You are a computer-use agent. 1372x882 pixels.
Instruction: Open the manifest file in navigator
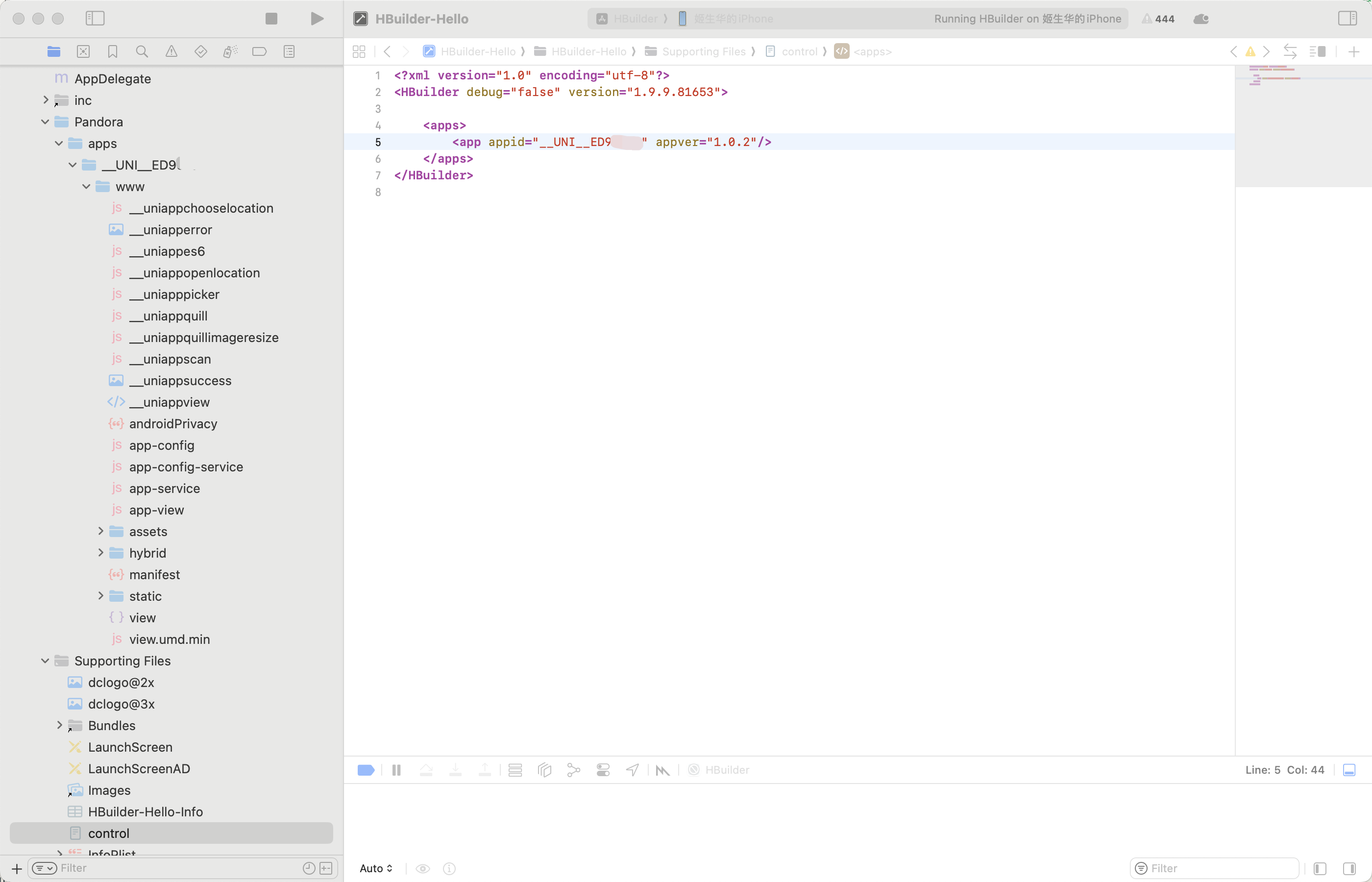[154, 574]
